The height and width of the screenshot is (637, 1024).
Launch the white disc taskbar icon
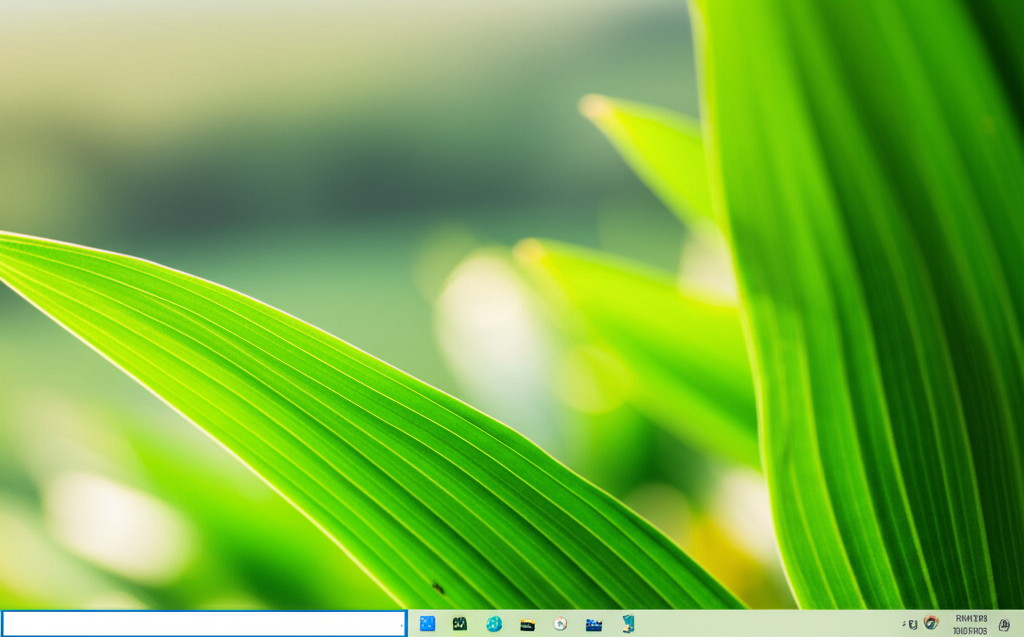point(561,624)
